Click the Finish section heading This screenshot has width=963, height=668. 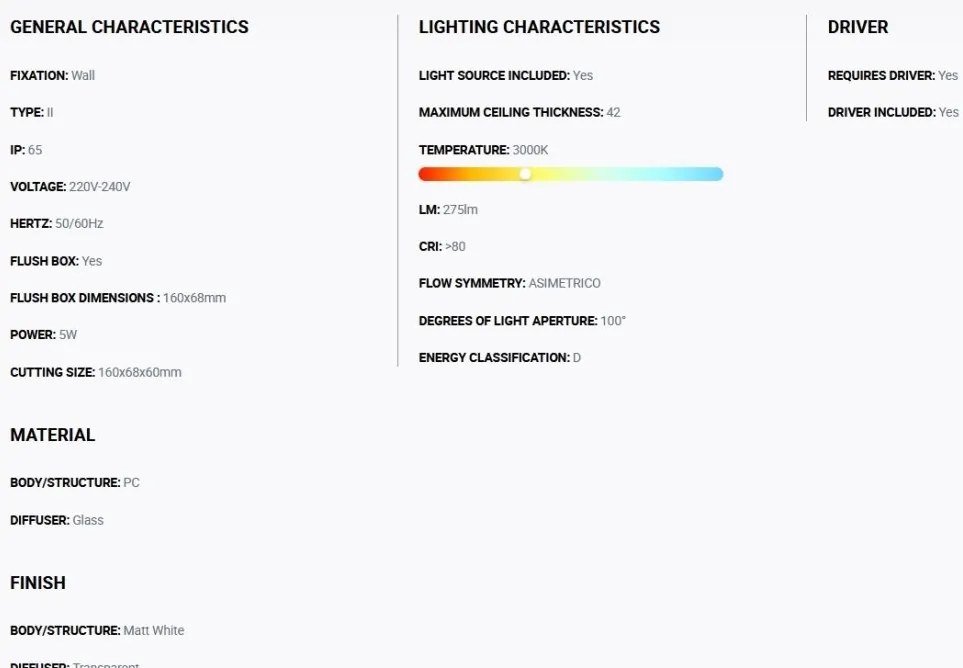point(38,583)
